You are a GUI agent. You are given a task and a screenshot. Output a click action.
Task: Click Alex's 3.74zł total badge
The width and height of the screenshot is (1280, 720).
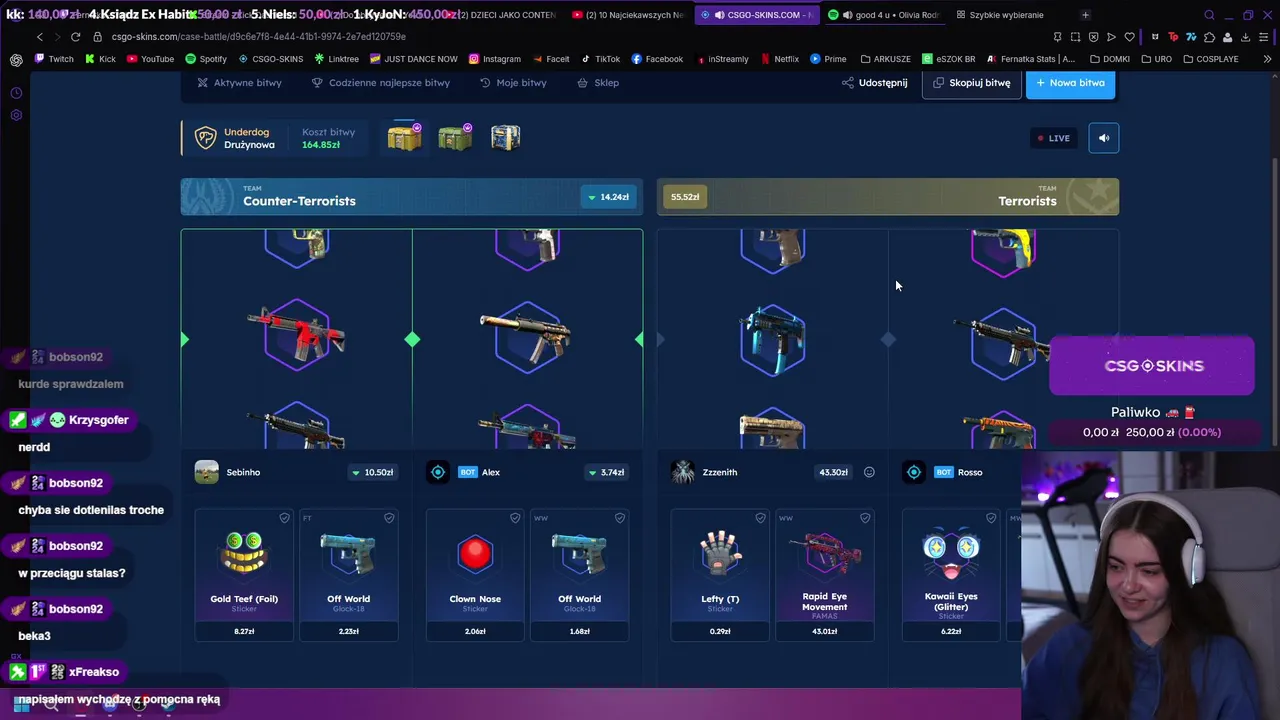606,472
